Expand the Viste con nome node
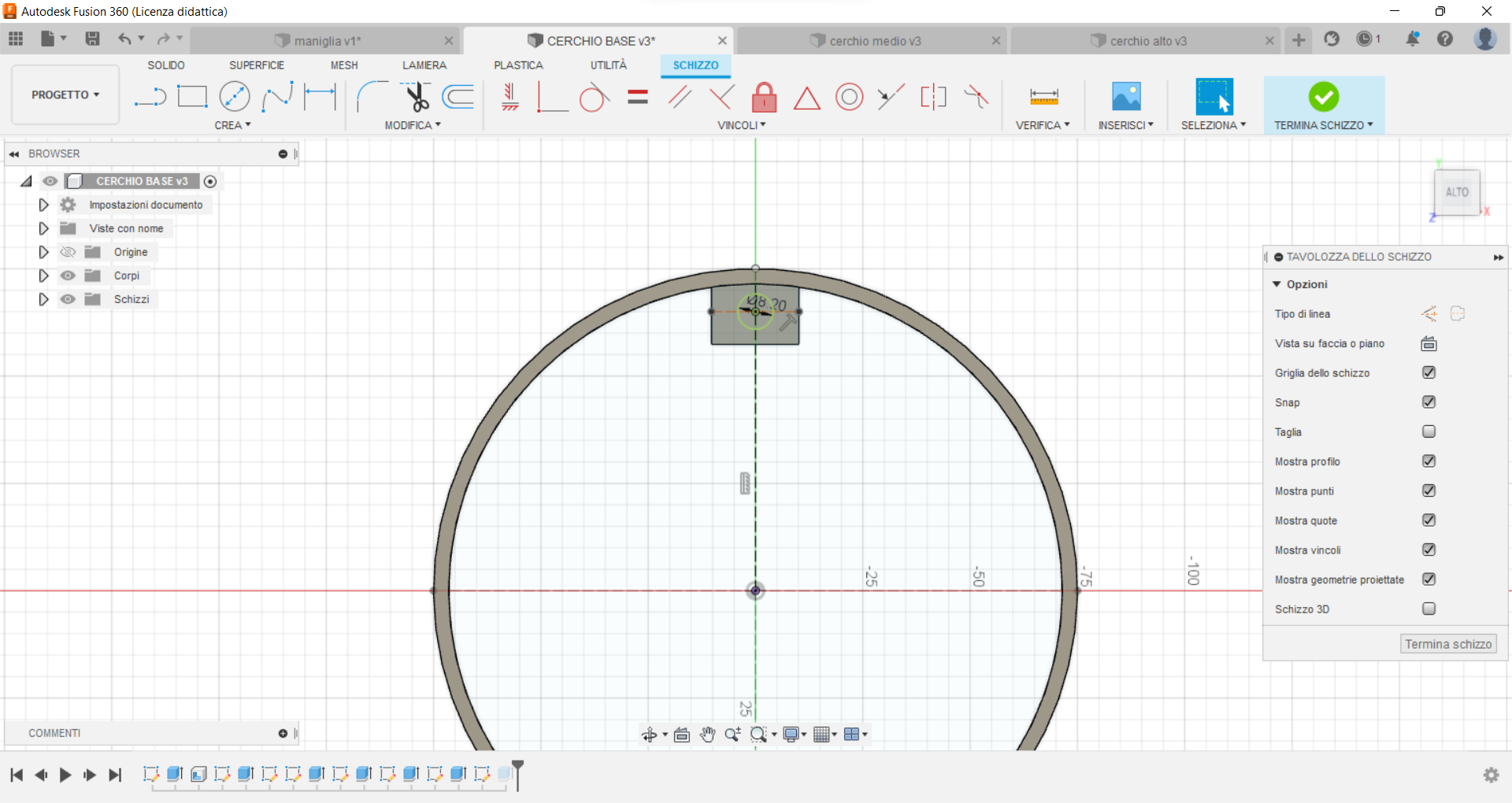The width and height of the screenshot is (1512, 803). (43, 228)
